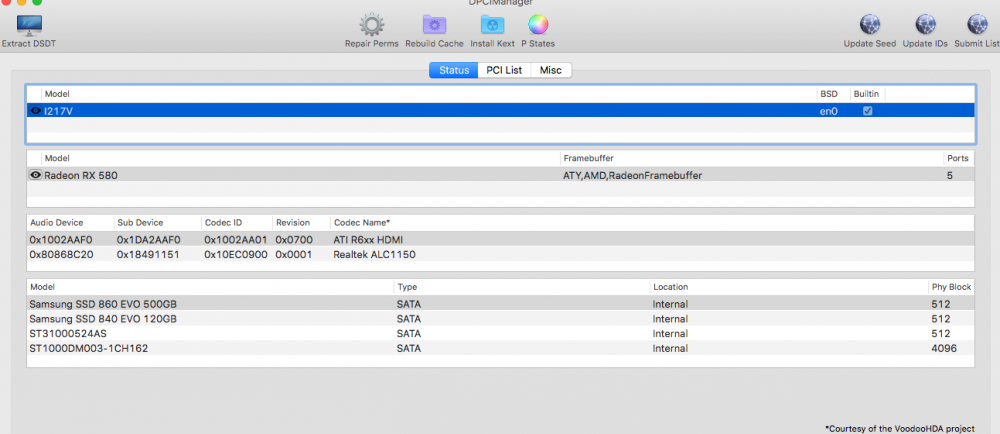Select the en0 BSD value
Screen dimensions: 1000x434
pyautogui.click(x=828, y=111)
